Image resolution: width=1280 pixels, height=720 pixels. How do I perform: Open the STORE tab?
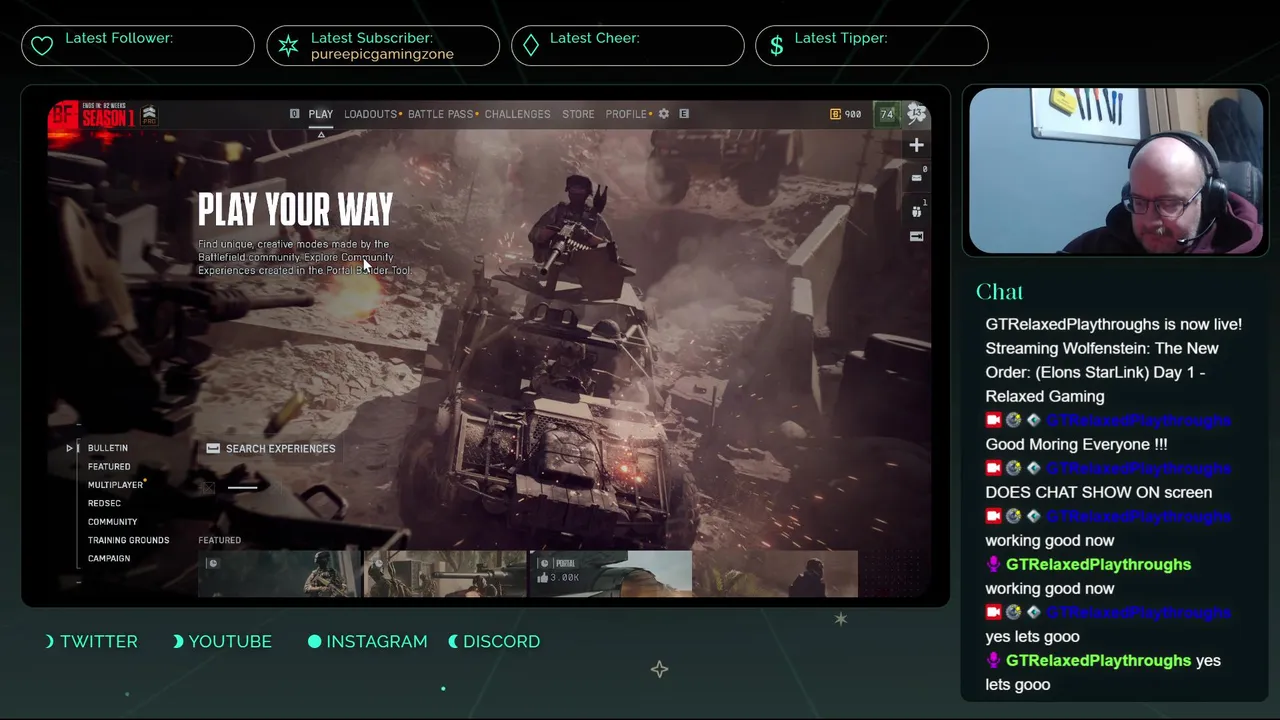click(x=578, y=114)
